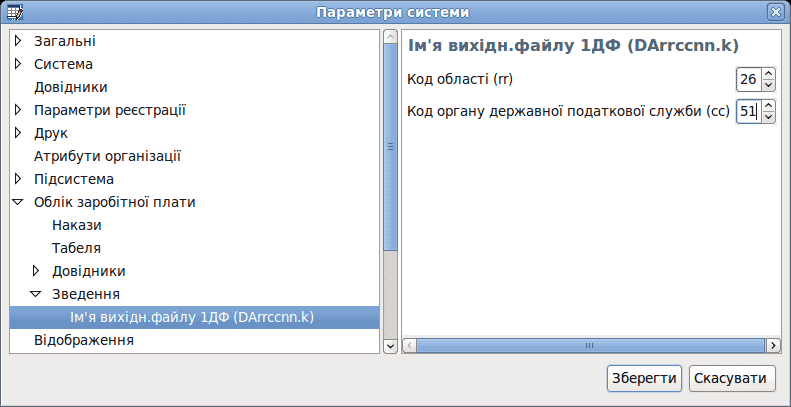The height and width of the screenshot is (407, 791).
Task: Click Код органу державної податкової служби label
Action: (569, 111)
